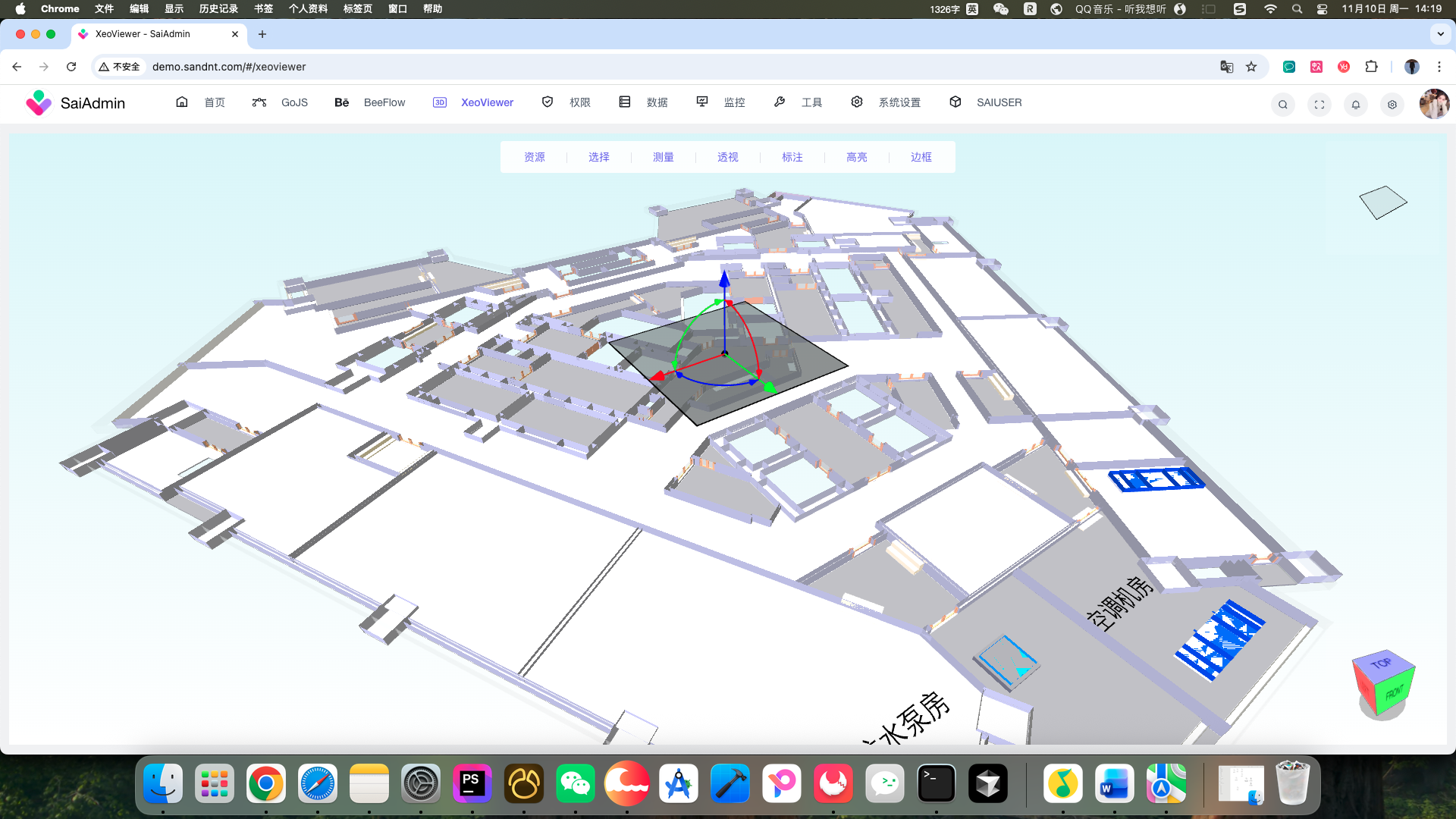This screenshot has width=1456, height=819.
Task: Open the header settings gear icon
Action: point(1392,105)
